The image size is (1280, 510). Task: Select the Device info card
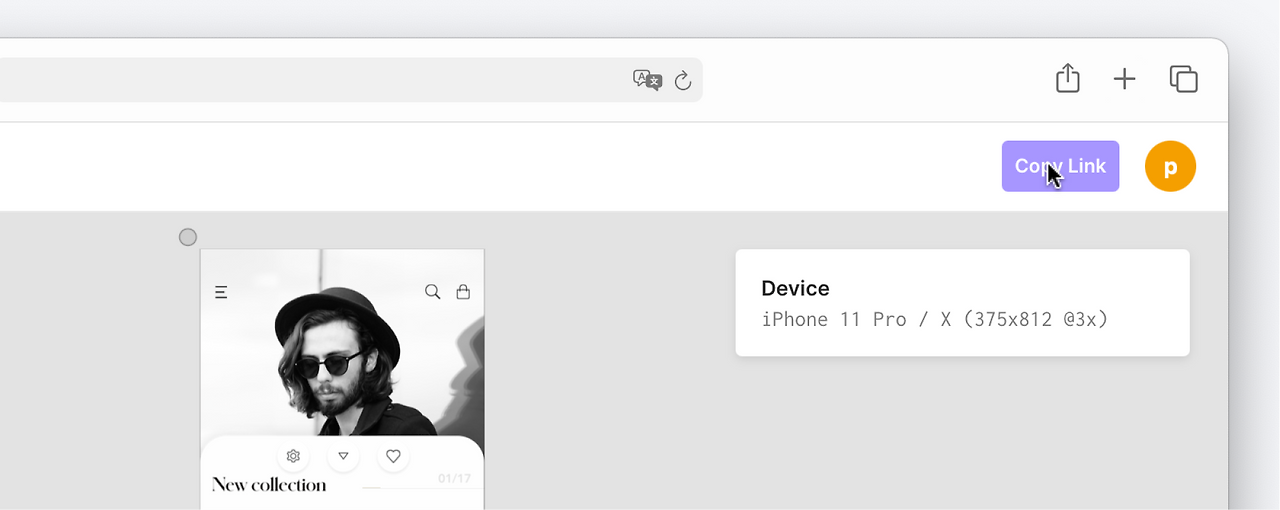(962, 302)
